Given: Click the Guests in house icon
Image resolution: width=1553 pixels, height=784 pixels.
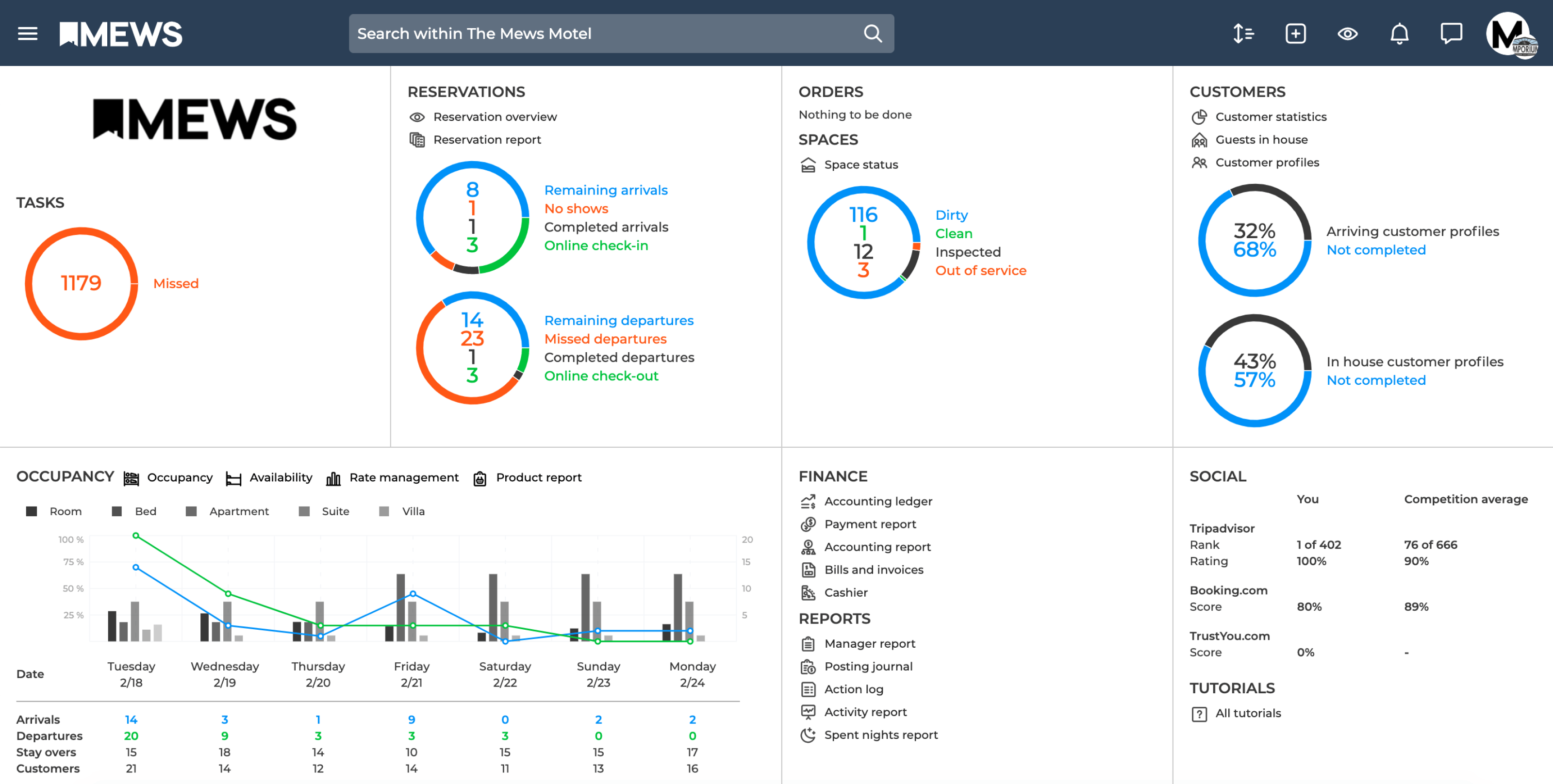Looking at the screenshot, I should pyautogui.click(x=1199, y=139).
